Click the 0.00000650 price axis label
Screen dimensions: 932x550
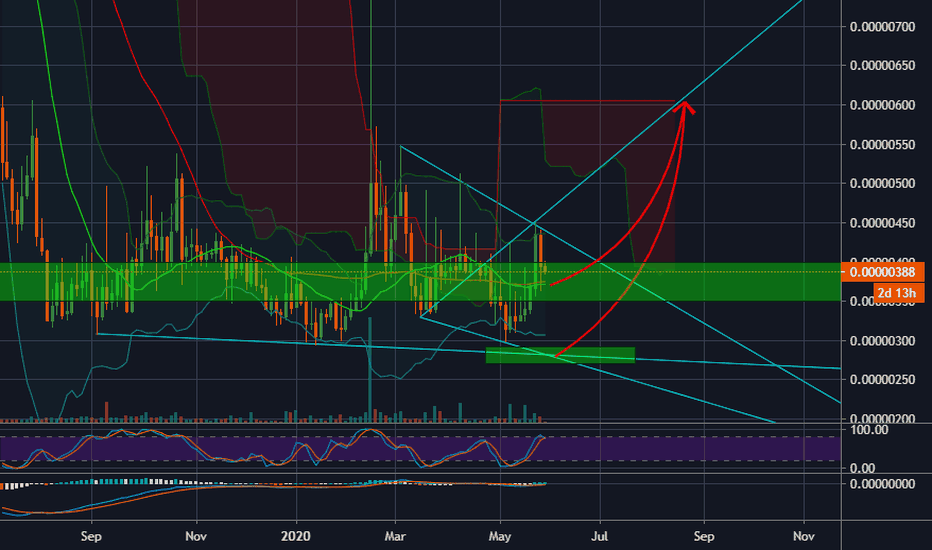pyautogui.click(x=883, y=65)
